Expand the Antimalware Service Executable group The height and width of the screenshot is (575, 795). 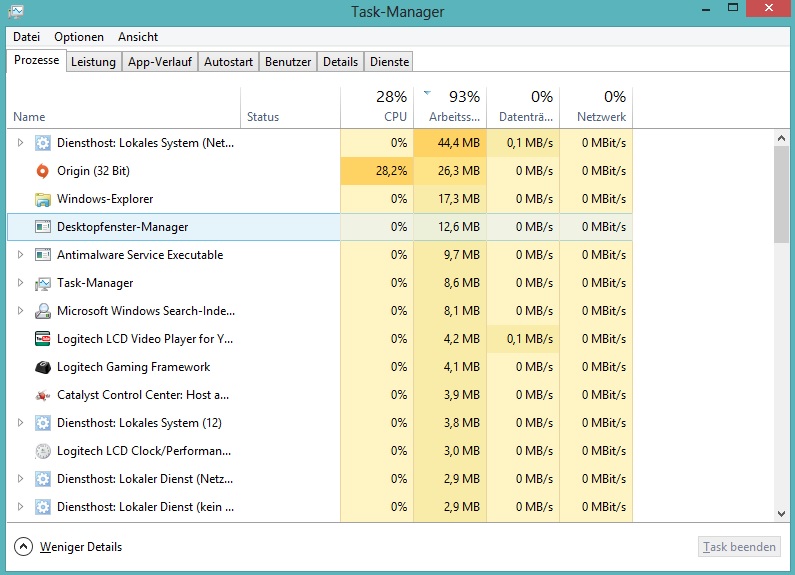tap(20, 255)
